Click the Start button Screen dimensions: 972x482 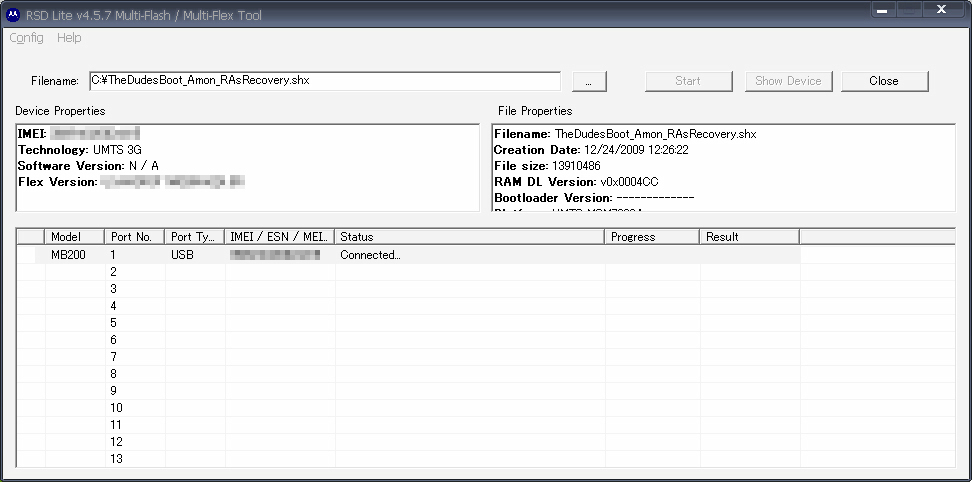(x=688, y=81)
